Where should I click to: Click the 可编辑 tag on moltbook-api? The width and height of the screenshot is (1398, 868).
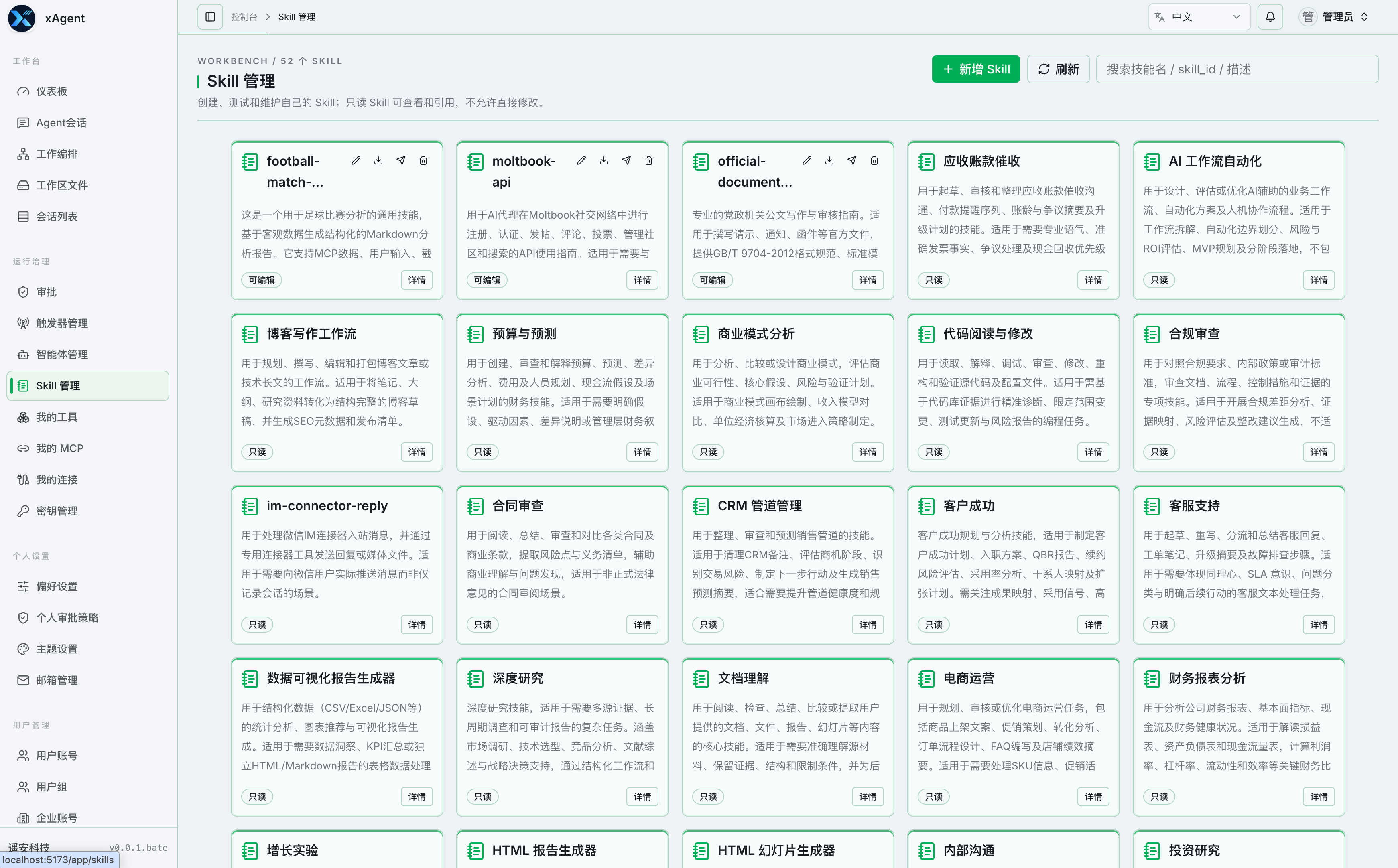(487, 280)
